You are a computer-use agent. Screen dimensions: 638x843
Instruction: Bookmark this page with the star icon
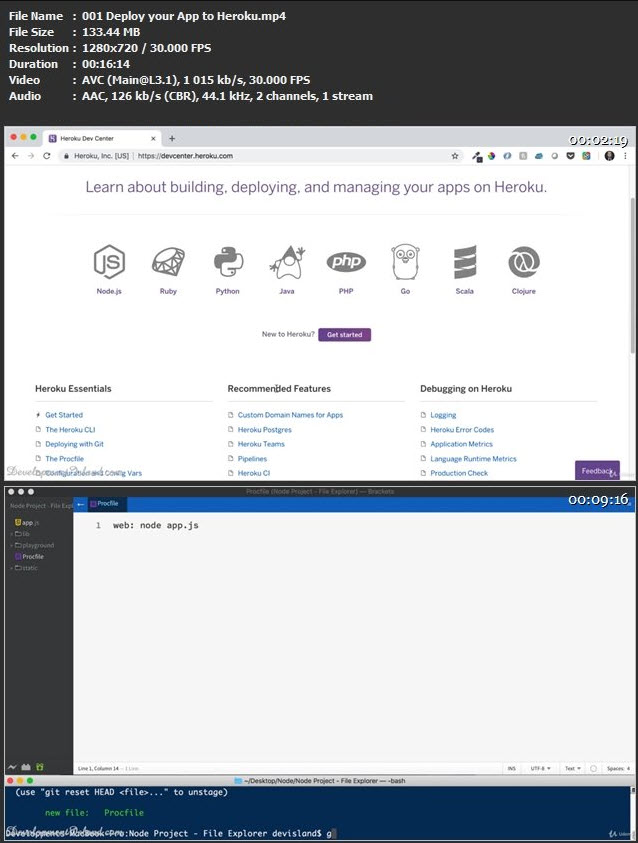click(455, 156)
